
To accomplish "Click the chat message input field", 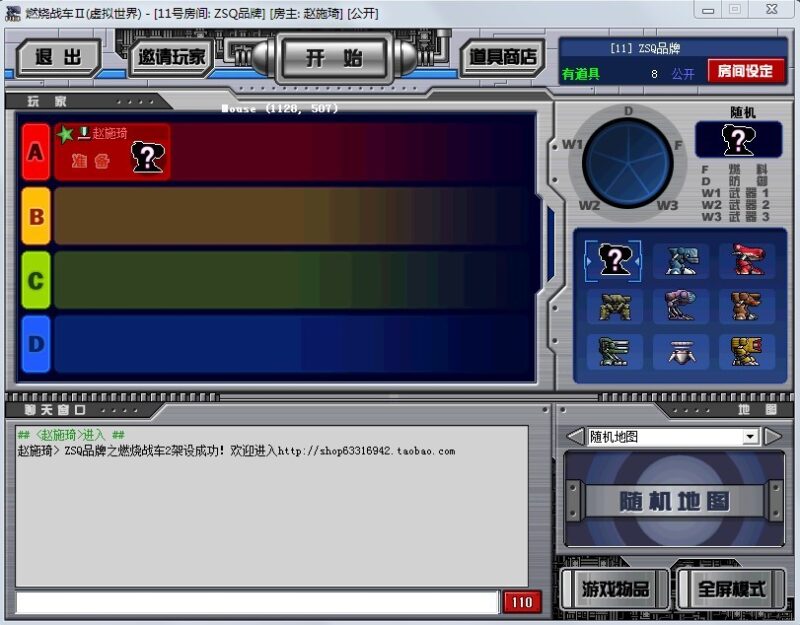I will tap(257, 602).
